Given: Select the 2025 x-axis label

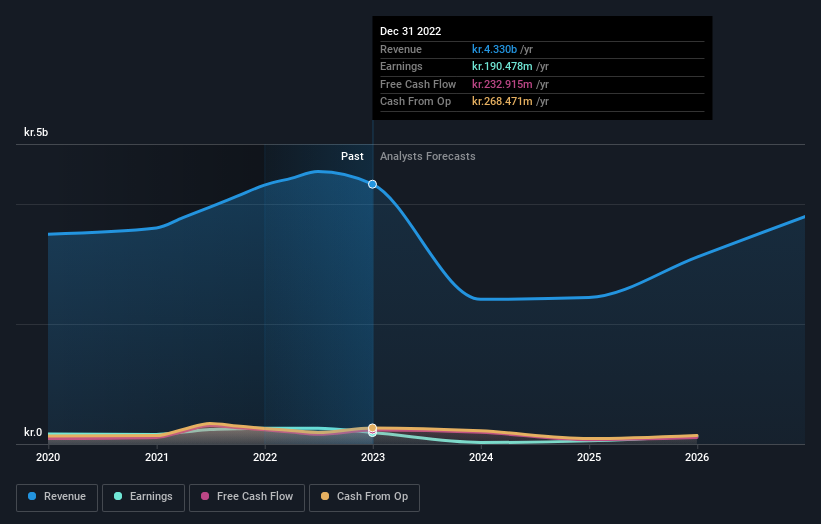Looking at the screenshot, I should [x=589, y=457].
